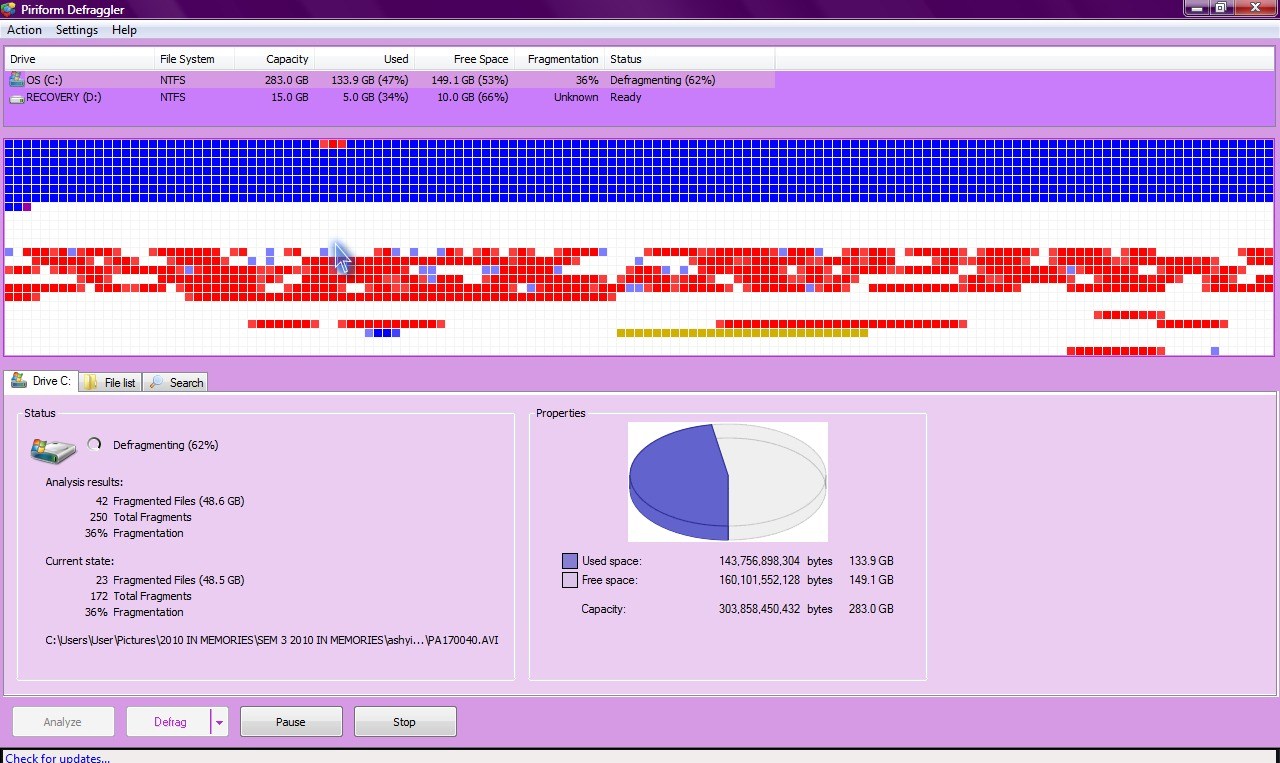
Task: Click the magnifier icon on the Search tab
Action: (156, 382)
